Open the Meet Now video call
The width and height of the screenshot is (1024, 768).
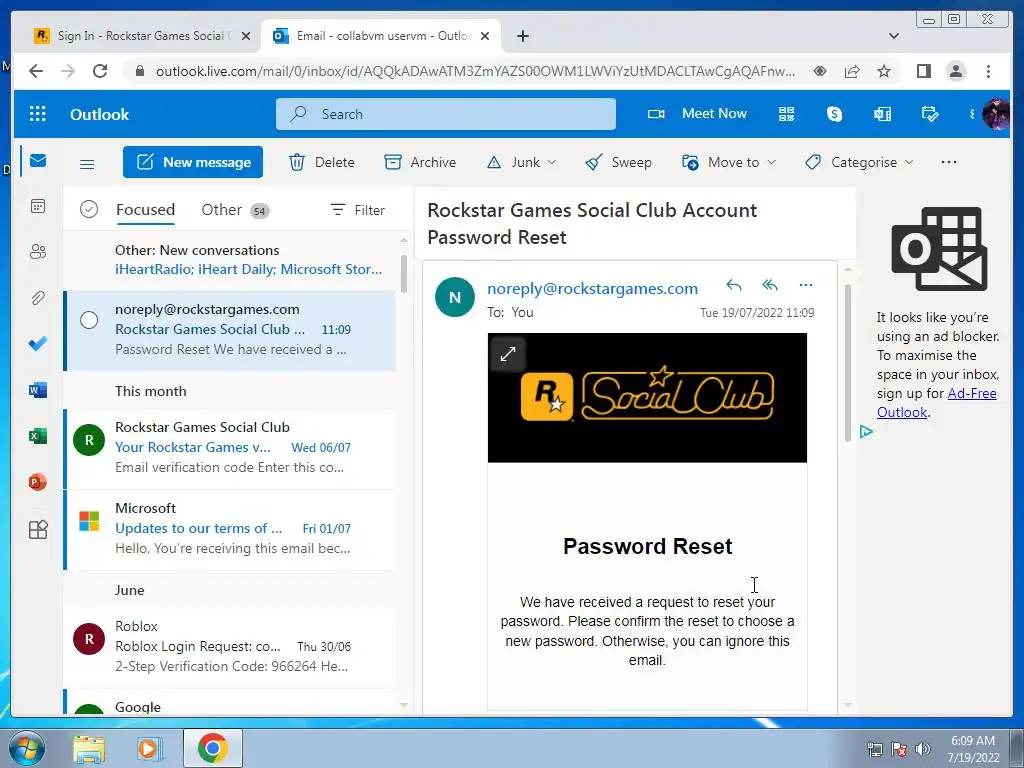click(x=697, y=114)
